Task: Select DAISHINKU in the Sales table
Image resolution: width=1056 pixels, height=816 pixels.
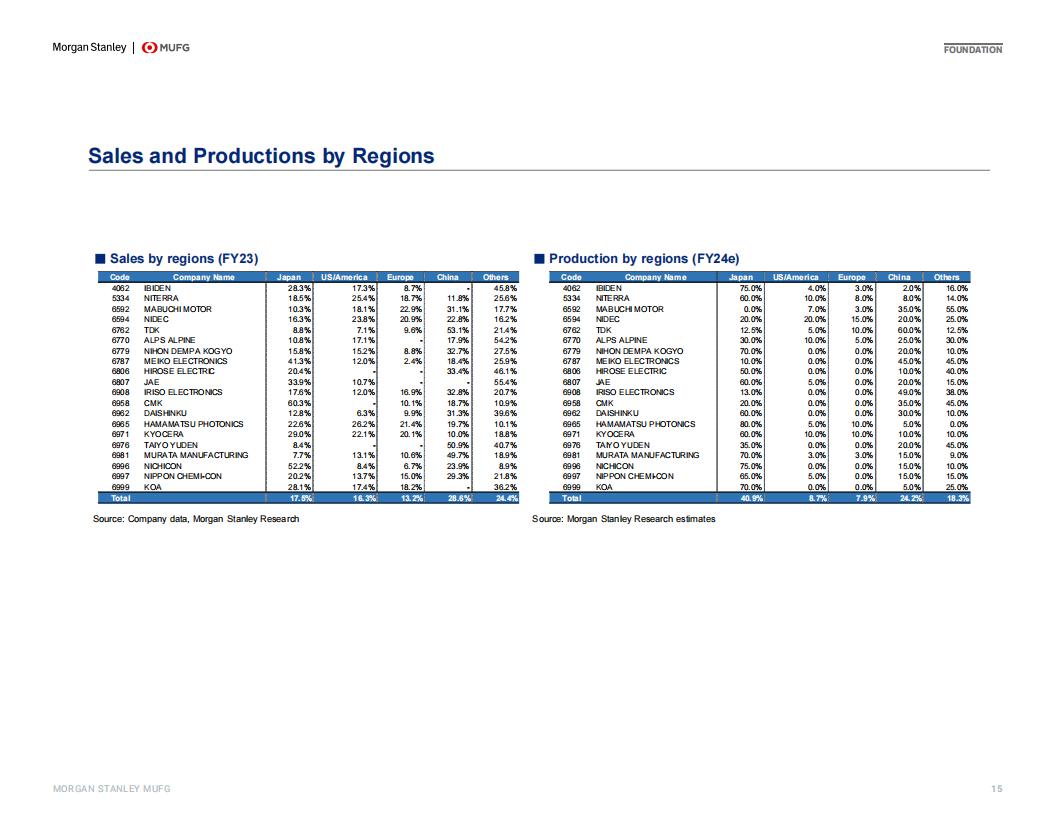Action: [x=165, y=413]
